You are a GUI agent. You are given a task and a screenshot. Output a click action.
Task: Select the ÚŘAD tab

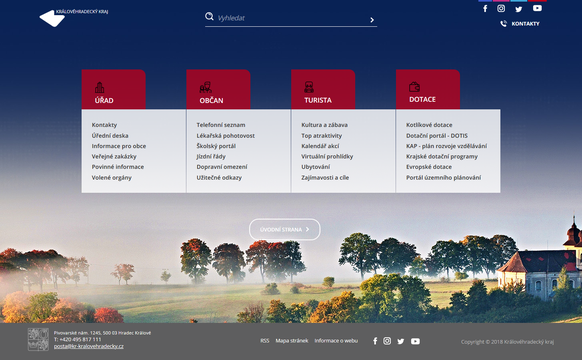pyautogui.click(x=114, y=89)
